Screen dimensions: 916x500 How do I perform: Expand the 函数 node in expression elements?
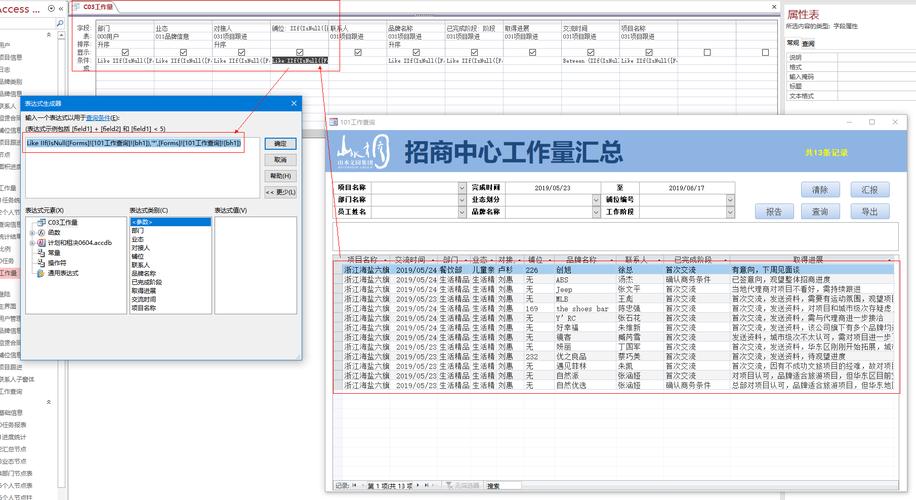pyautogui.click(x=32, y=232)
